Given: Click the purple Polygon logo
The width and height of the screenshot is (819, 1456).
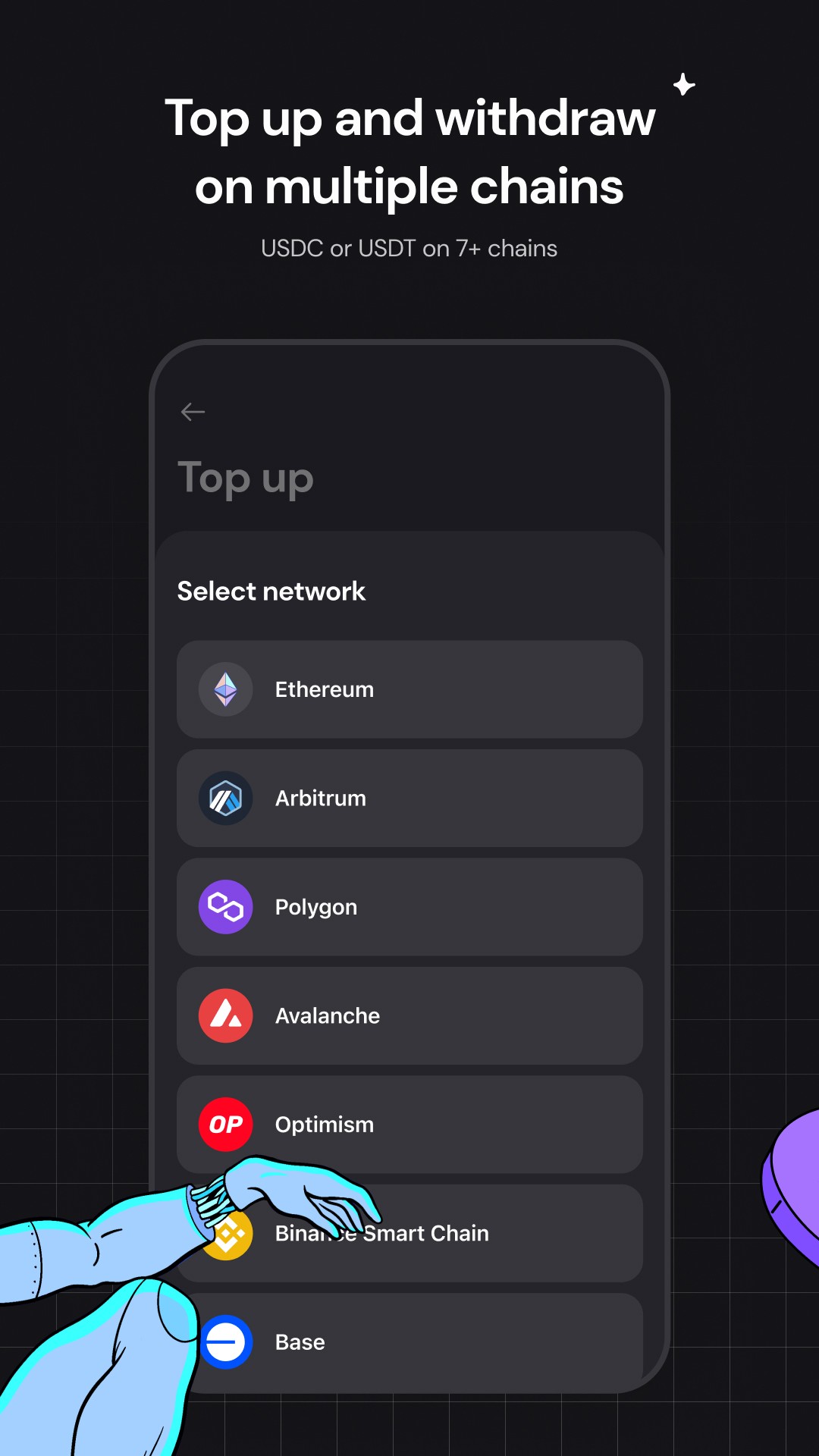Looking at the screenshot, I should pos(225,907).
